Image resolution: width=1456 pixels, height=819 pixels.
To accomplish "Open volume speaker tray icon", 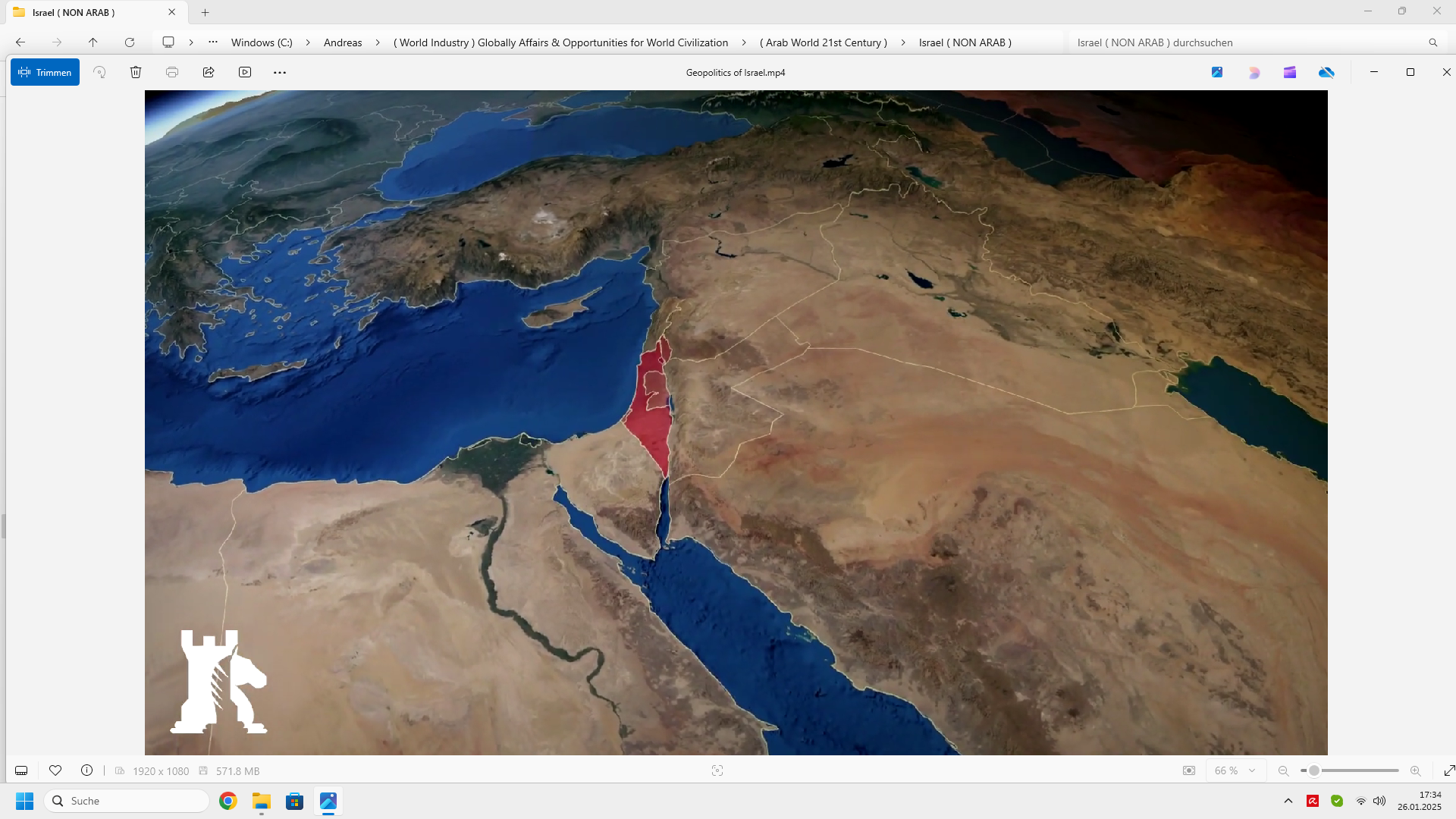I will [x=1379, y=801].
